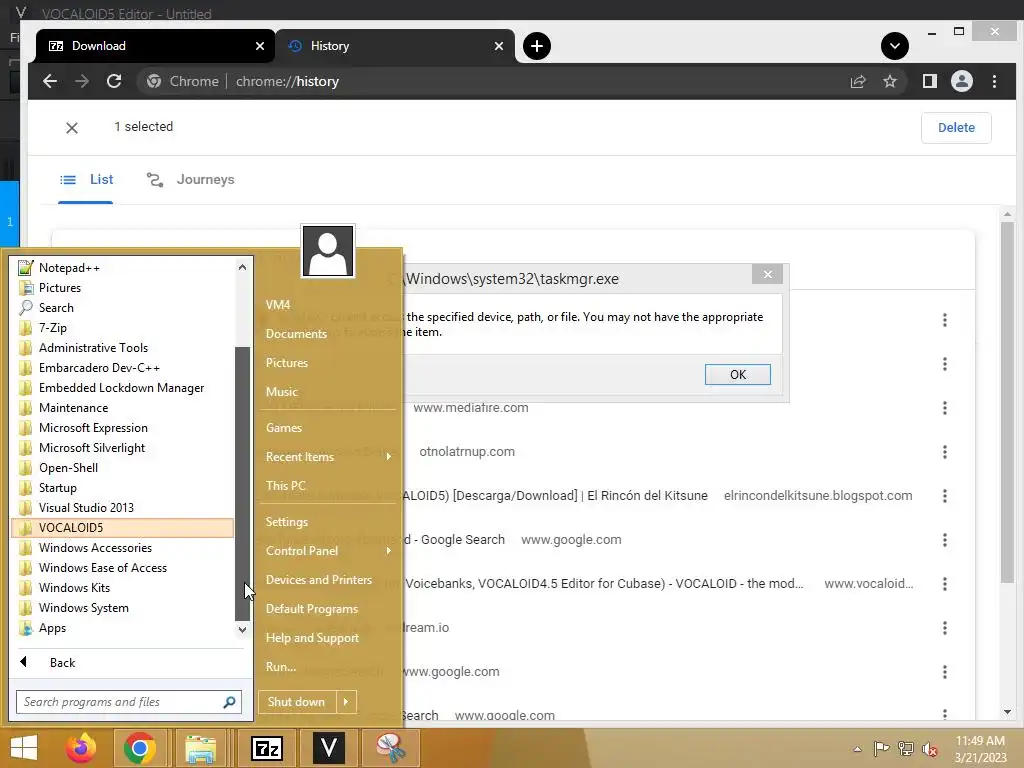This screenshot has height=768, width=1024.
Task: Open more actions for elrincondelkitsune.blogspot.com entry
Action: pos(944,496)
